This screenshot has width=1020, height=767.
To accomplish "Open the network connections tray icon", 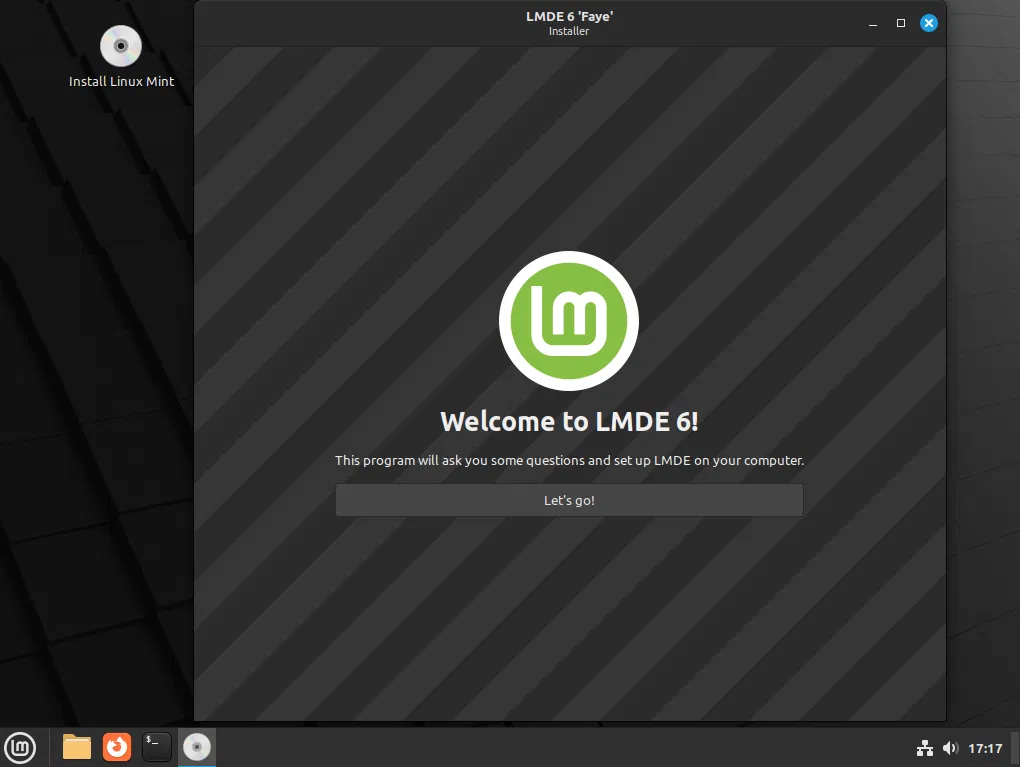I will point(924,748).
